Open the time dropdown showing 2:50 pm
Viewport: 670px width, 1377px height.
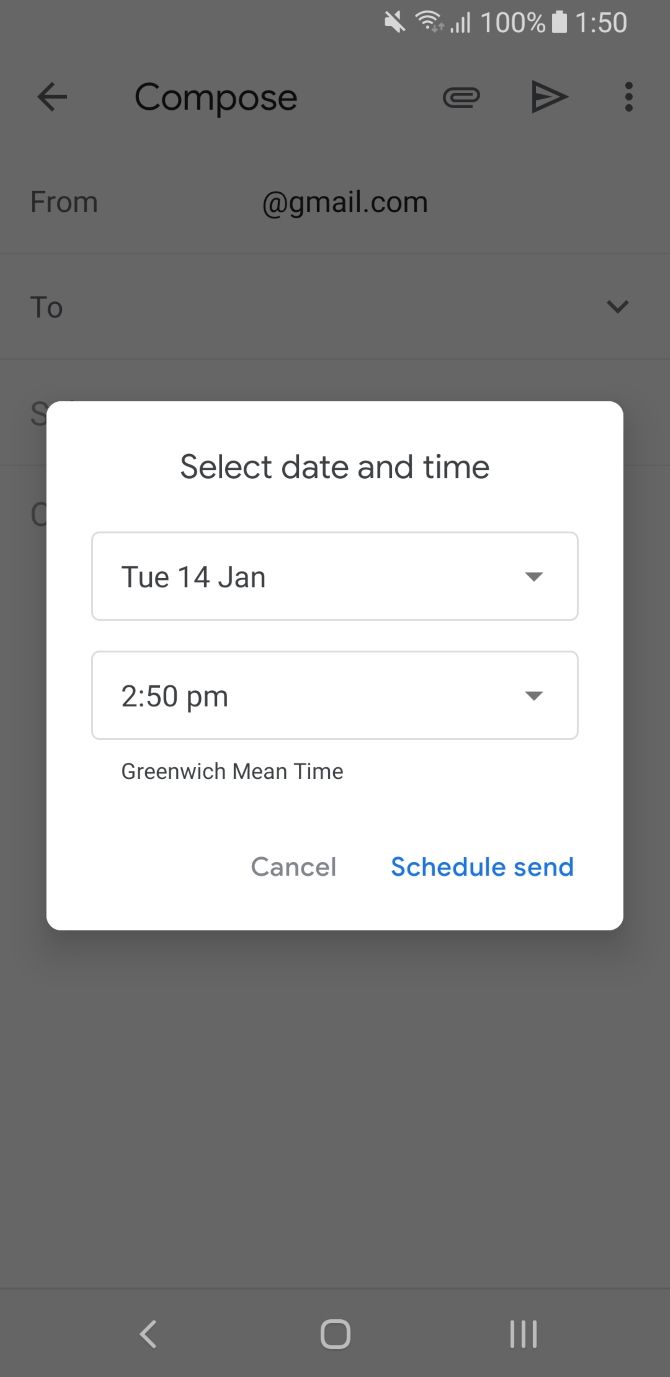coord(335,695)
